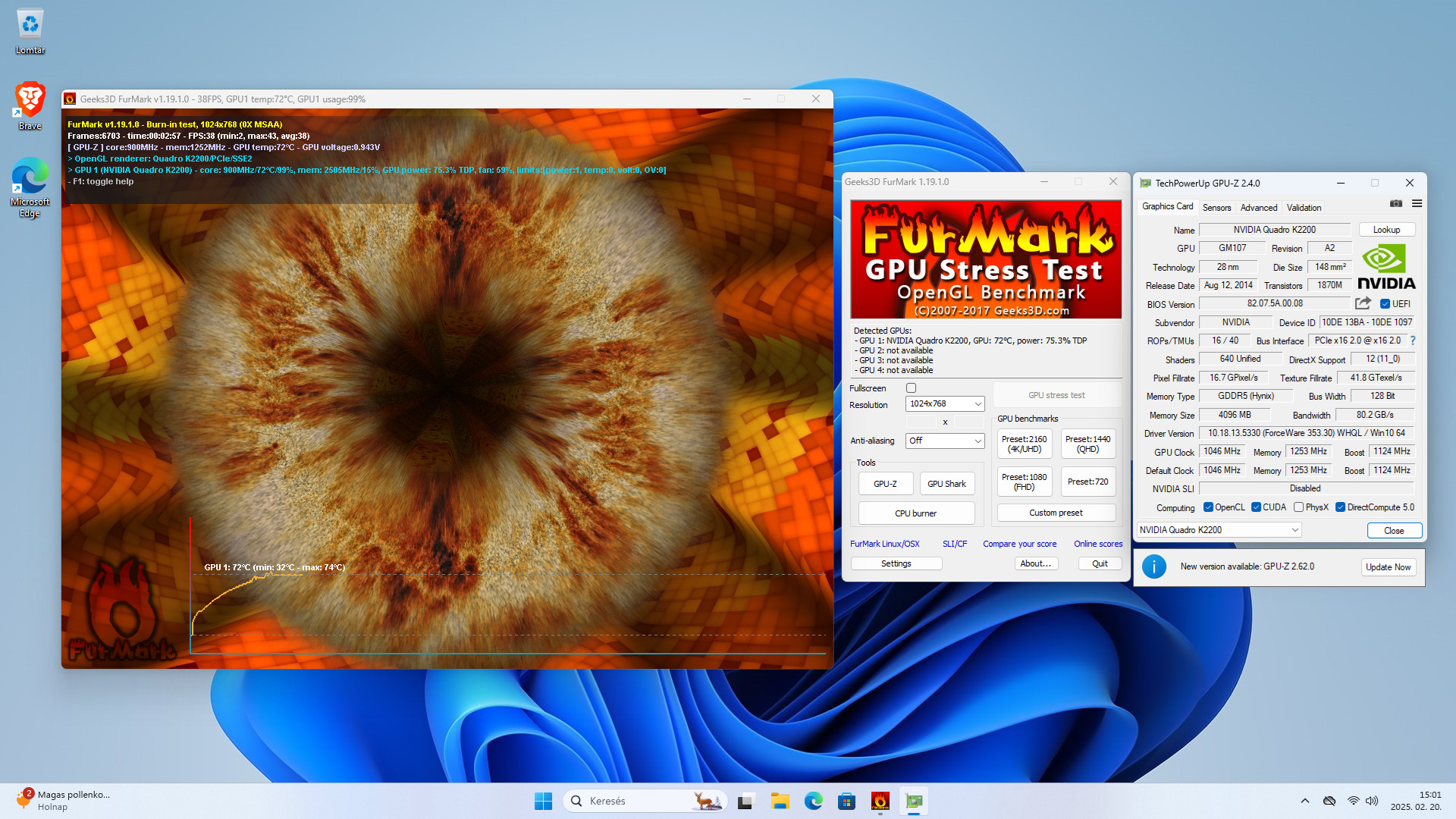Select Brave browser desktop shortcut
Image resolution: width=1456 pixels, height=819 pixels.
click(30, 106)
